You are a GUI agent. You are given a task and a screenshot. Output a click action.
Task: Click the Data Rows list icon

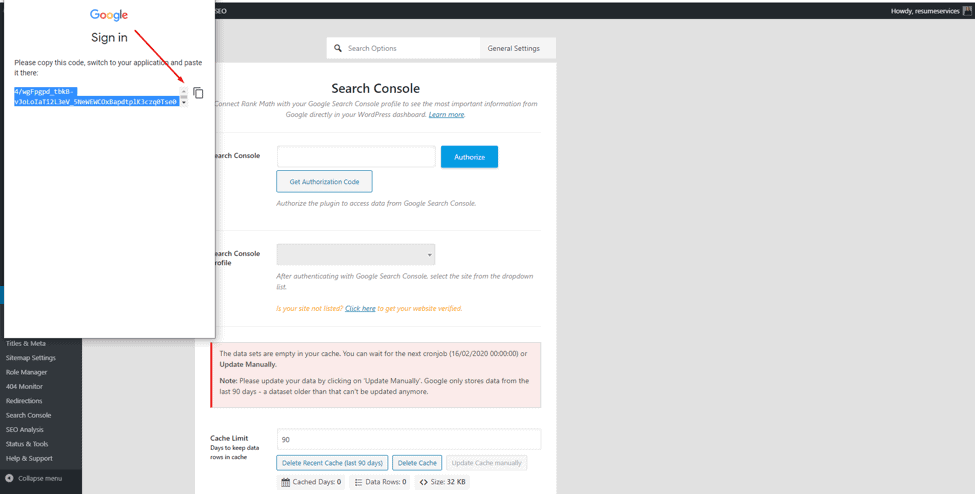click(x=359, y=482)
